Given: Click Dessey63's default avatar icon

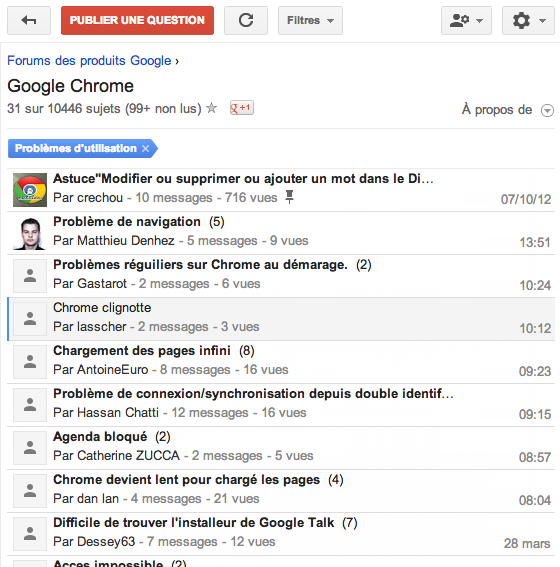Looking at the screenshot, I should (30, 534).
